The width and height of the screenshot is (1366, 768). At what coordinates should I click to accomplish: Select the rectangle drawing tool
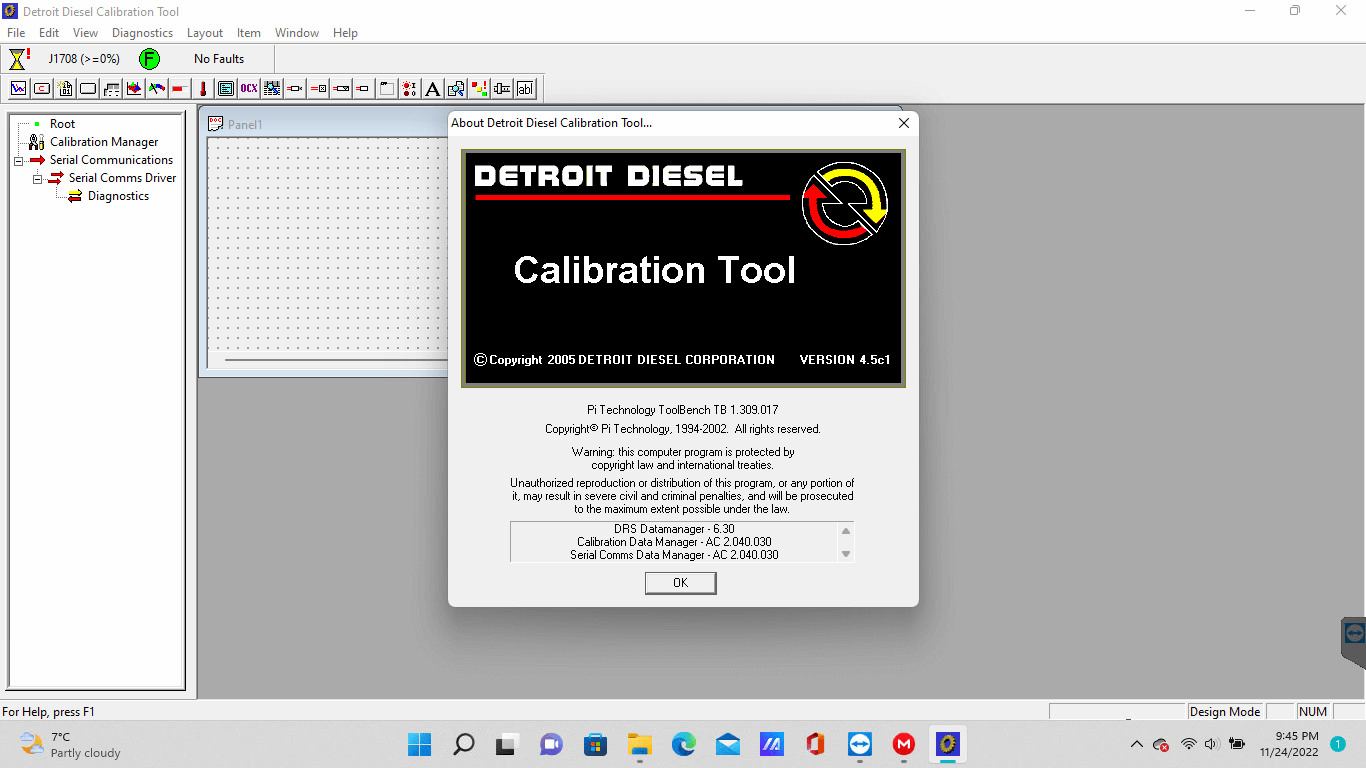tap(87, 88)
